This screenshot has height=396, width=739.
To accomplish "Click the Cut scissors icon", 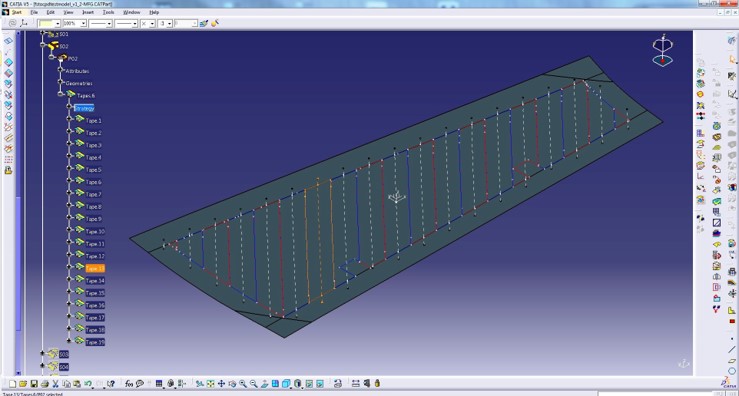I will (x=55, y=384).
